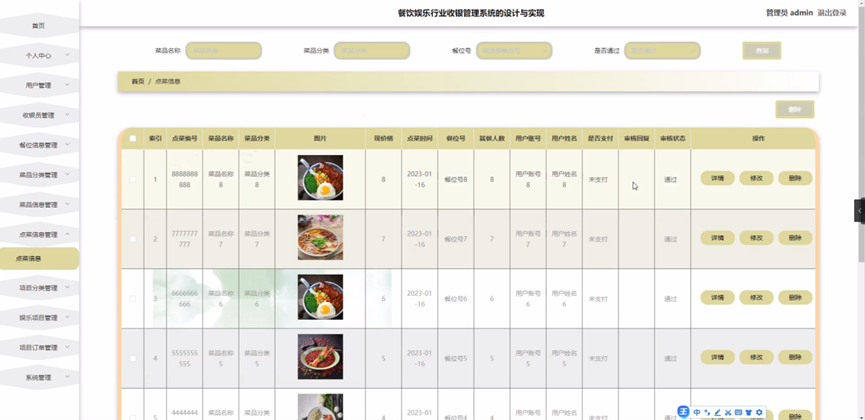Expand 用户管理 sidebar menu
865x420 pixels.
pyautogui.click(x=39, y=85)
